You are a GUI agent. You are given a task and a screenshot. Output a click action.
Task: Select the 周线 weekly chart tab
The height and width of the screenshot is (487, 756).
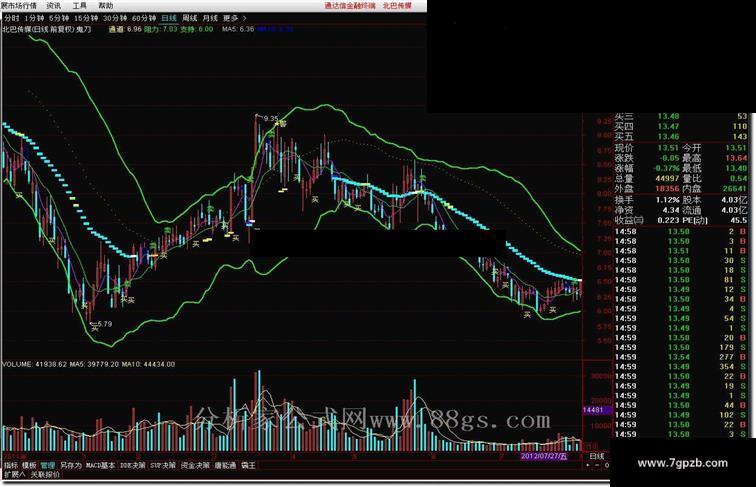coord(189,18)
